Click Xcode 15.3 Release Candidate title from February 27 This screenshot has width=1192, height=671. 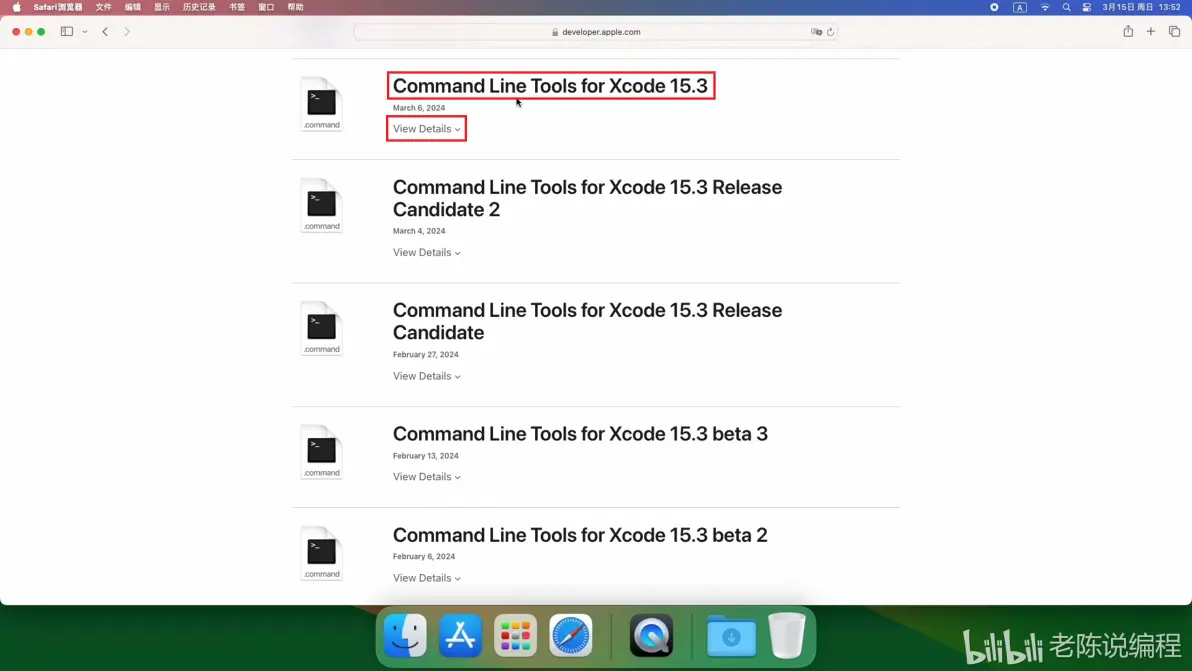click(587, 321)
